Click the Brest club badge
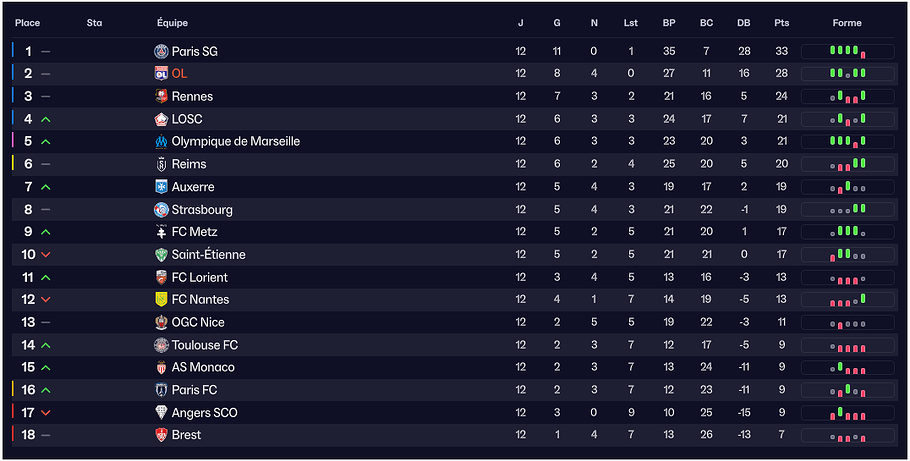Viewport: 910px width, 461px height. 162,435
